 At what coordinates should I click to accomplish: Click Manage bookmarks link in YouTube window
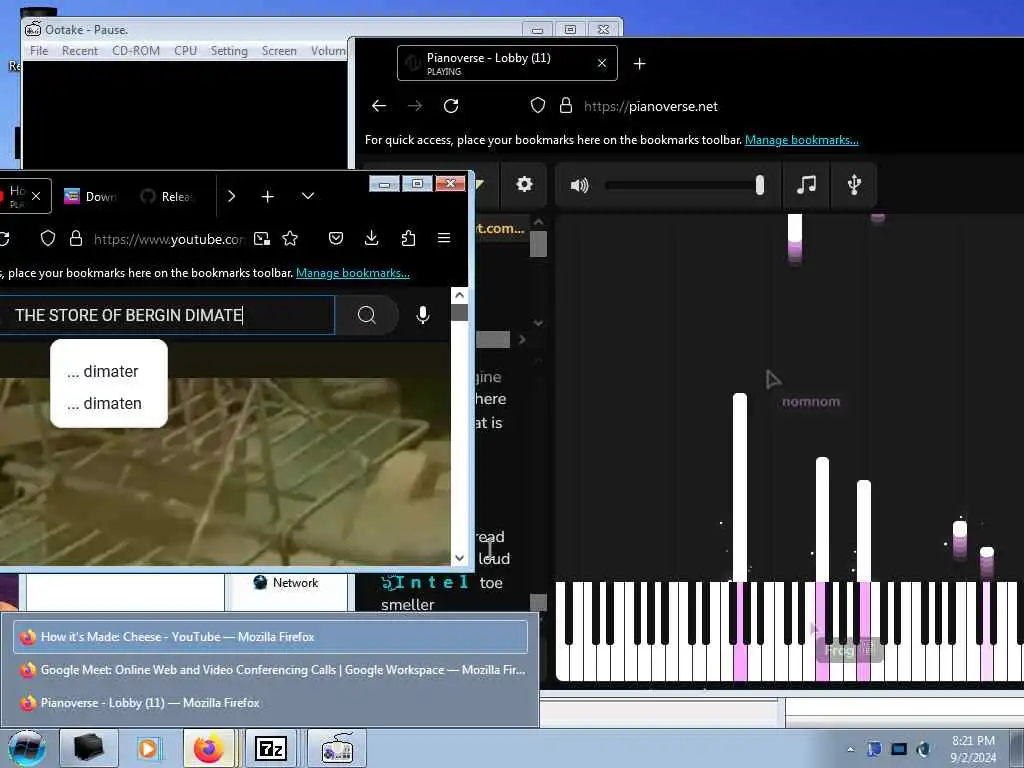tap(353, 273)
